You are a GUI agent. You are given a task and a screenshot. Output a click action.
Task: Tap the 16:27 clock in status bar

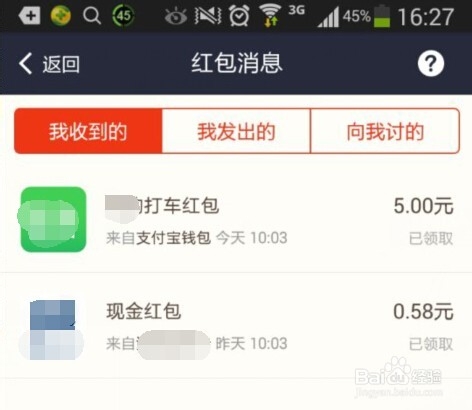(426, 17)
